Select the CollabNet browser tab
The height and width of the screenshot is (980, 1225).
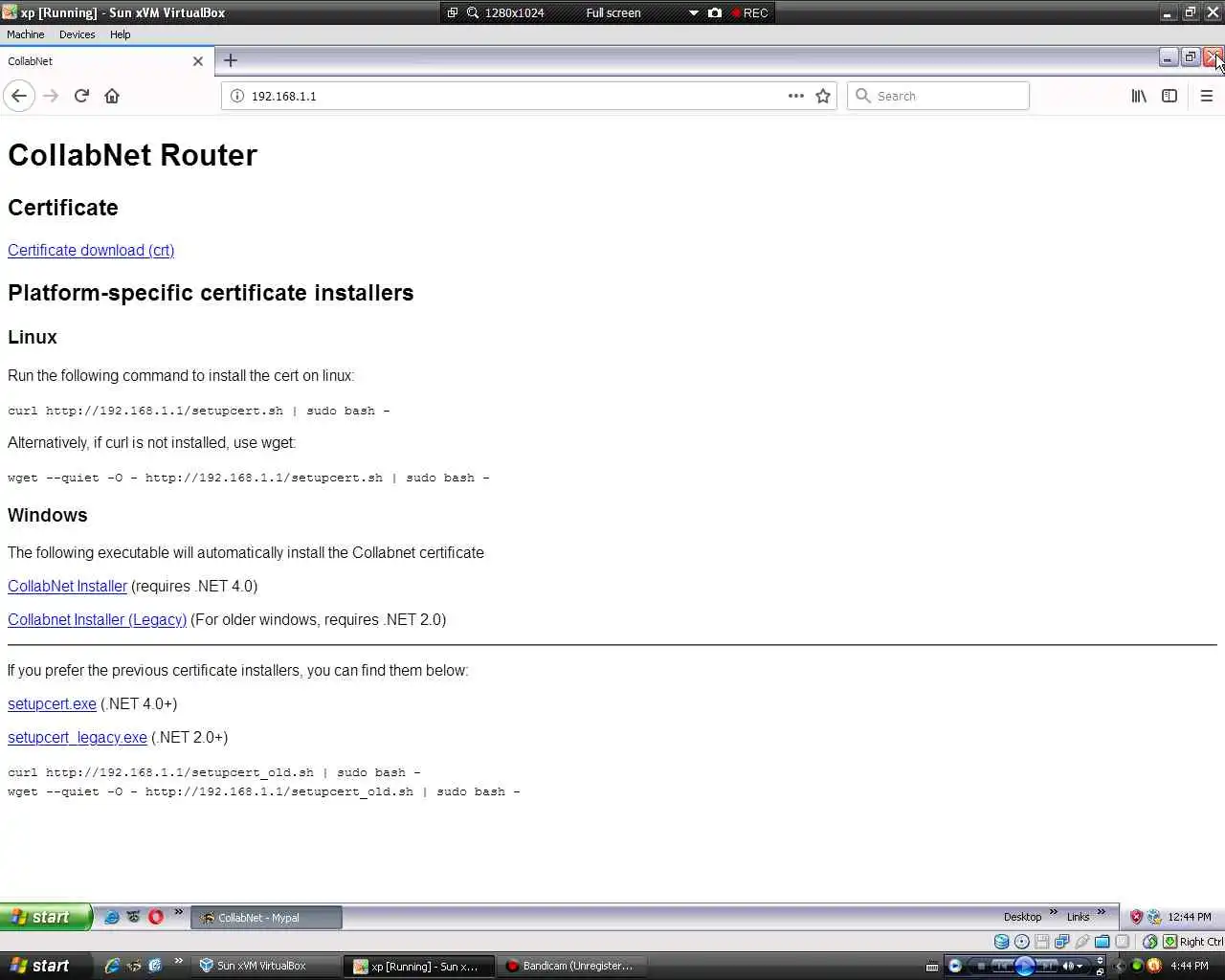pyautogui.click(x=105, y=61)
